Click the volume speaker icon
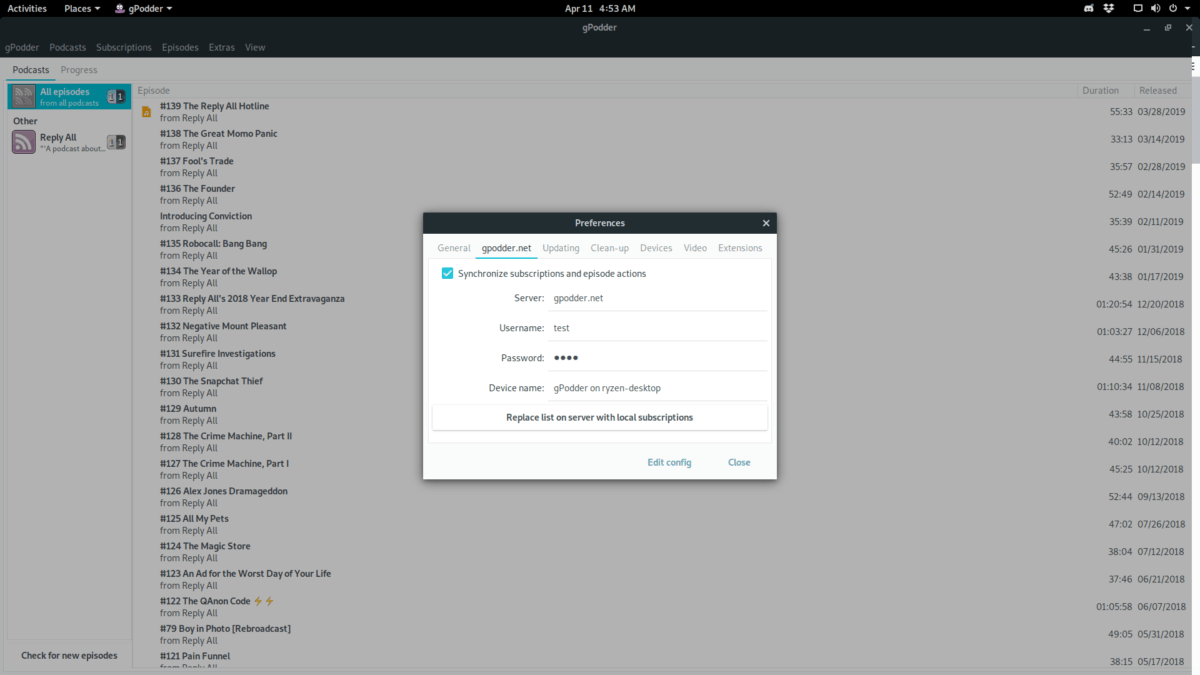1200x675 pixels. pos(1158,8)
